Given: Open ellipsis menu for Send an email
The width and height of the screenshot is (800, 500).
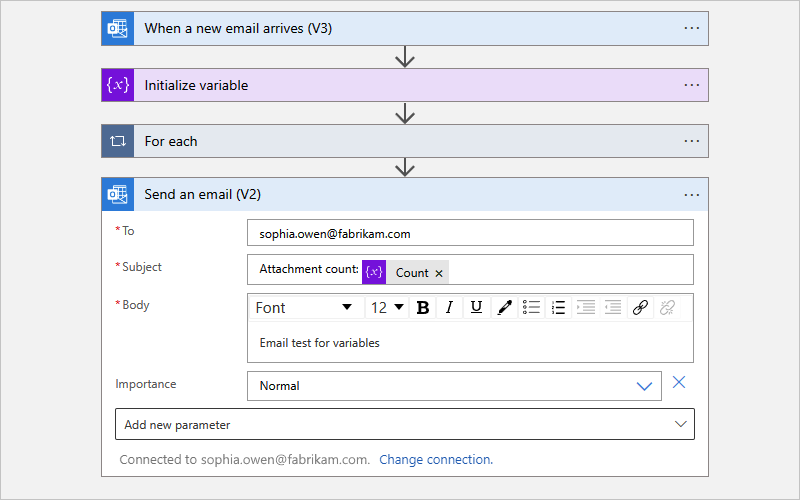Looking at the screenshot, I should coord(692,194).
